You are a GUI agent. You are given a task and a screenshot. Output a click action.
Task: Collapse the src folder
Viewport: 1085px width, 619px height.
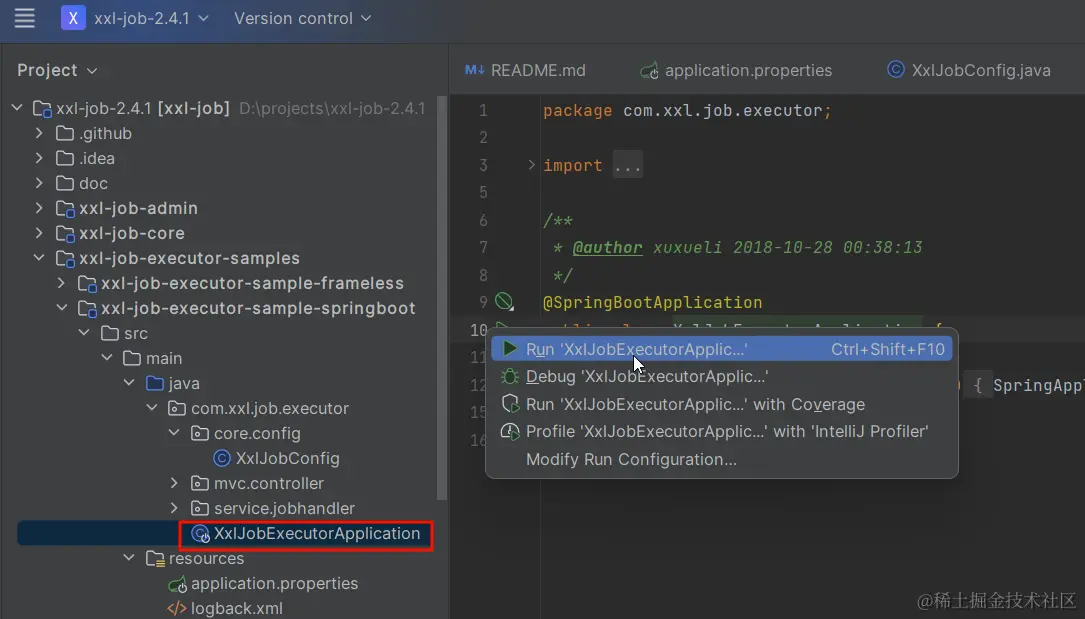(84, 333)
